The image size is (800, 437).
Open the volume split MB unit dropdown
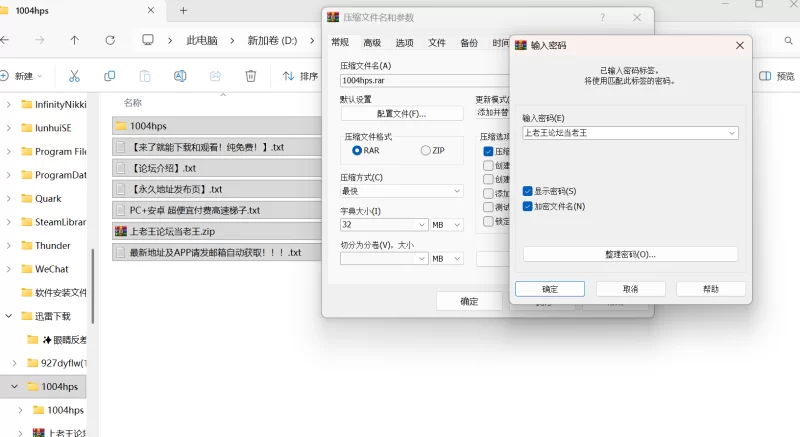click(446, 259)
